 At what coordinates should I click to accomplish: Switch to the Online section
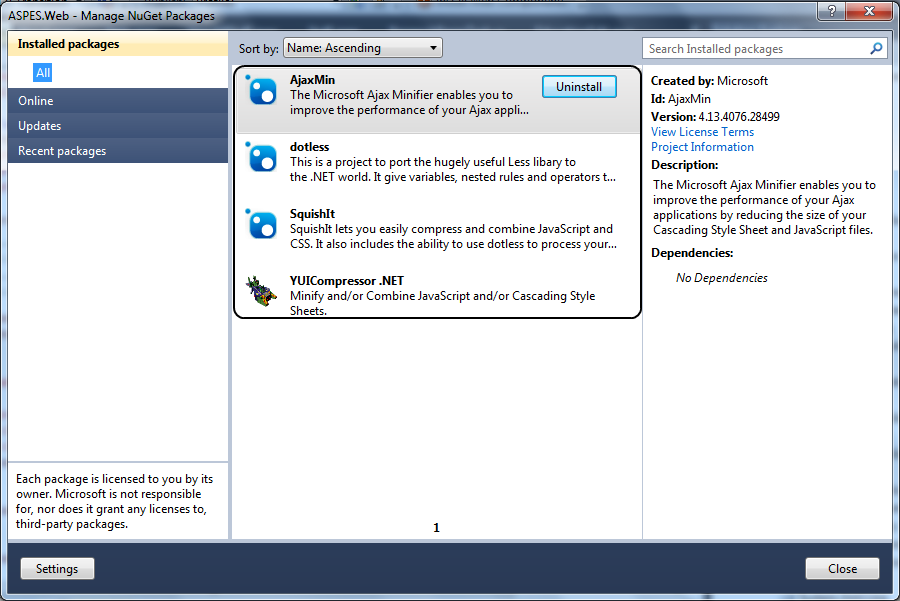(x=118, y=100)
